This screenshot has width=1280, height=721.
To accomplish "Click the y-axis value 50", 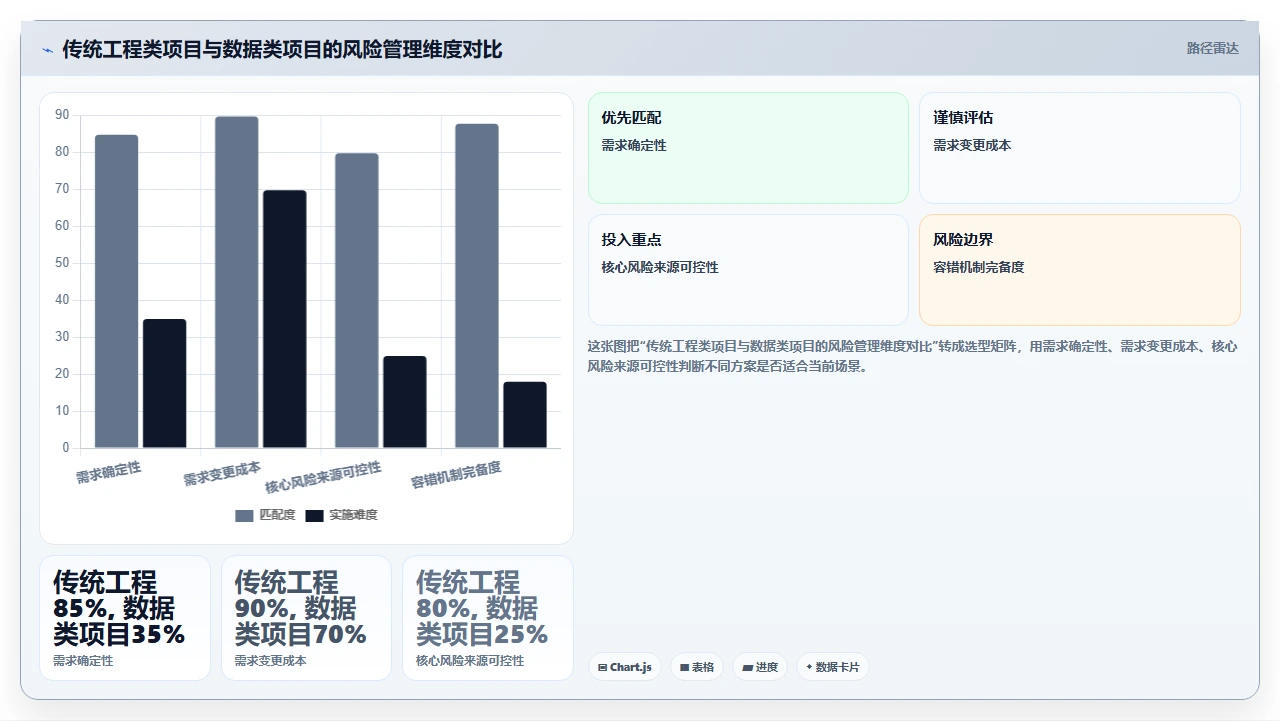I will tap(62, 263).
